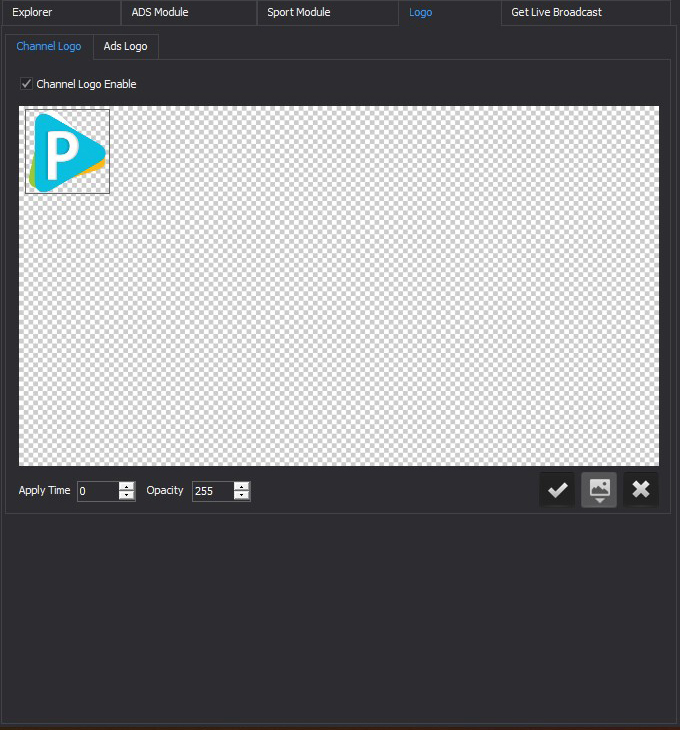This screenshot has width=680, height=730.
Task: Confirm the logo with the checkmark button
Action: (557, 490)
